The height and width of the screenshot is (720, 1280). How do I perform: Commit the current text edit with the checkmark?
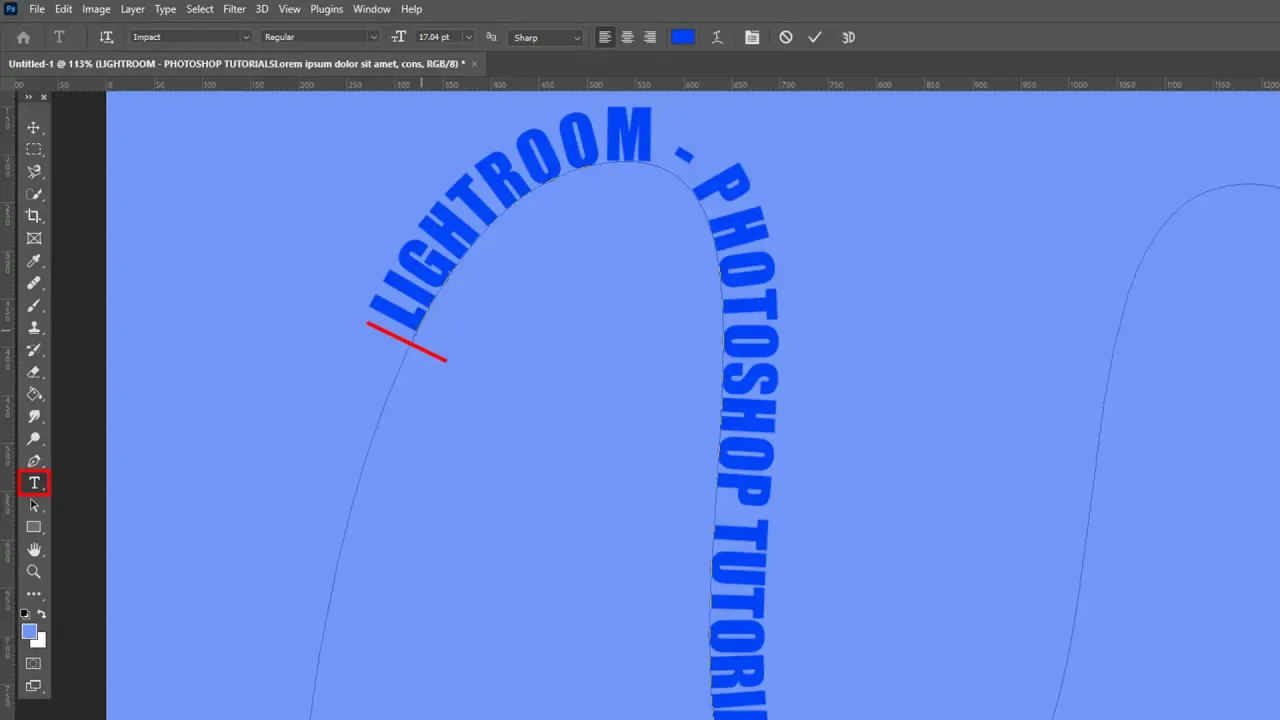[814, 37]
